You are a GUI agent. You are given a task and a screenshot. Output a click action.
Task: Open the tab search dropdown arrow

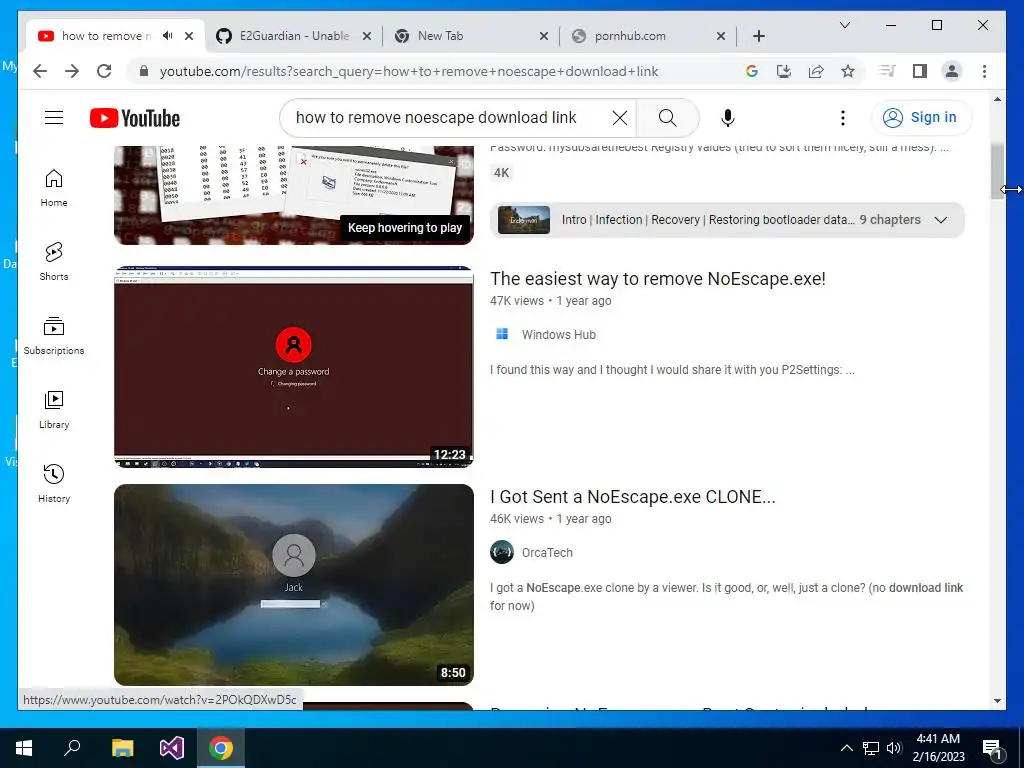(x=844, y=25)
